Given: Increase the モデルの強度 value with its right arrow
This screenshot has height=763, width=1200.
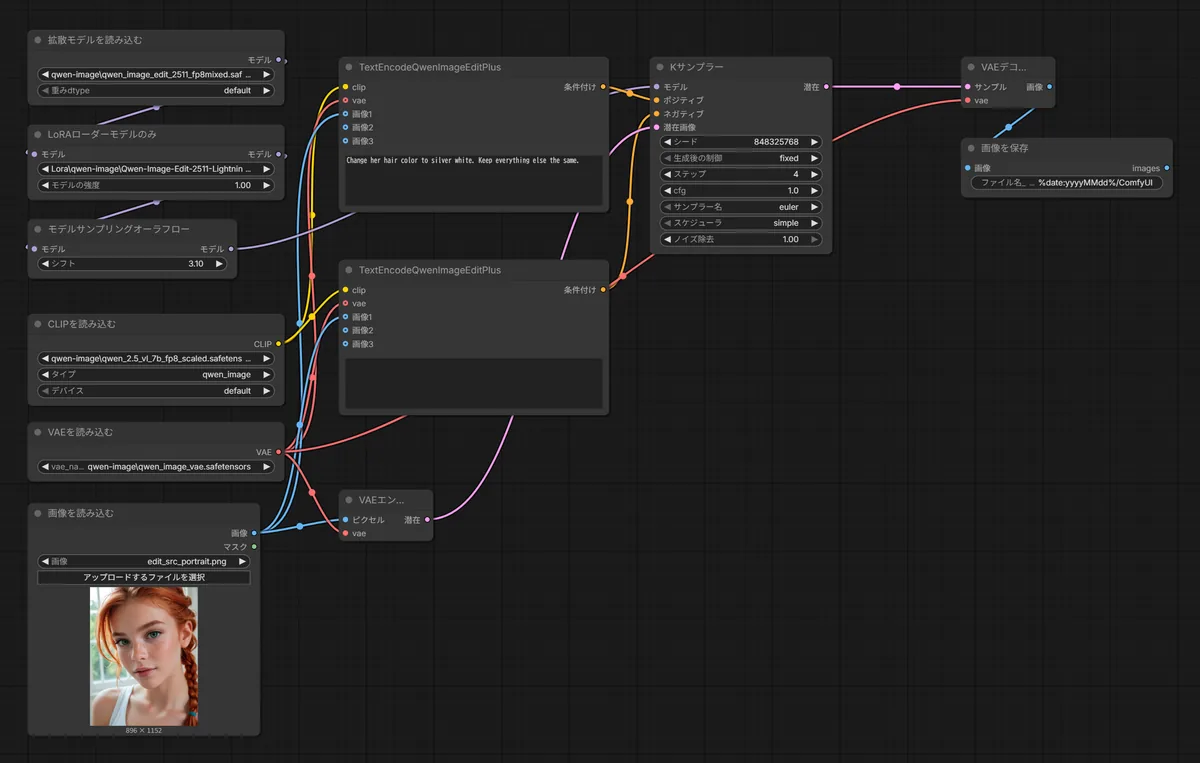Looking at the screenshot, I should coord(267,185).
